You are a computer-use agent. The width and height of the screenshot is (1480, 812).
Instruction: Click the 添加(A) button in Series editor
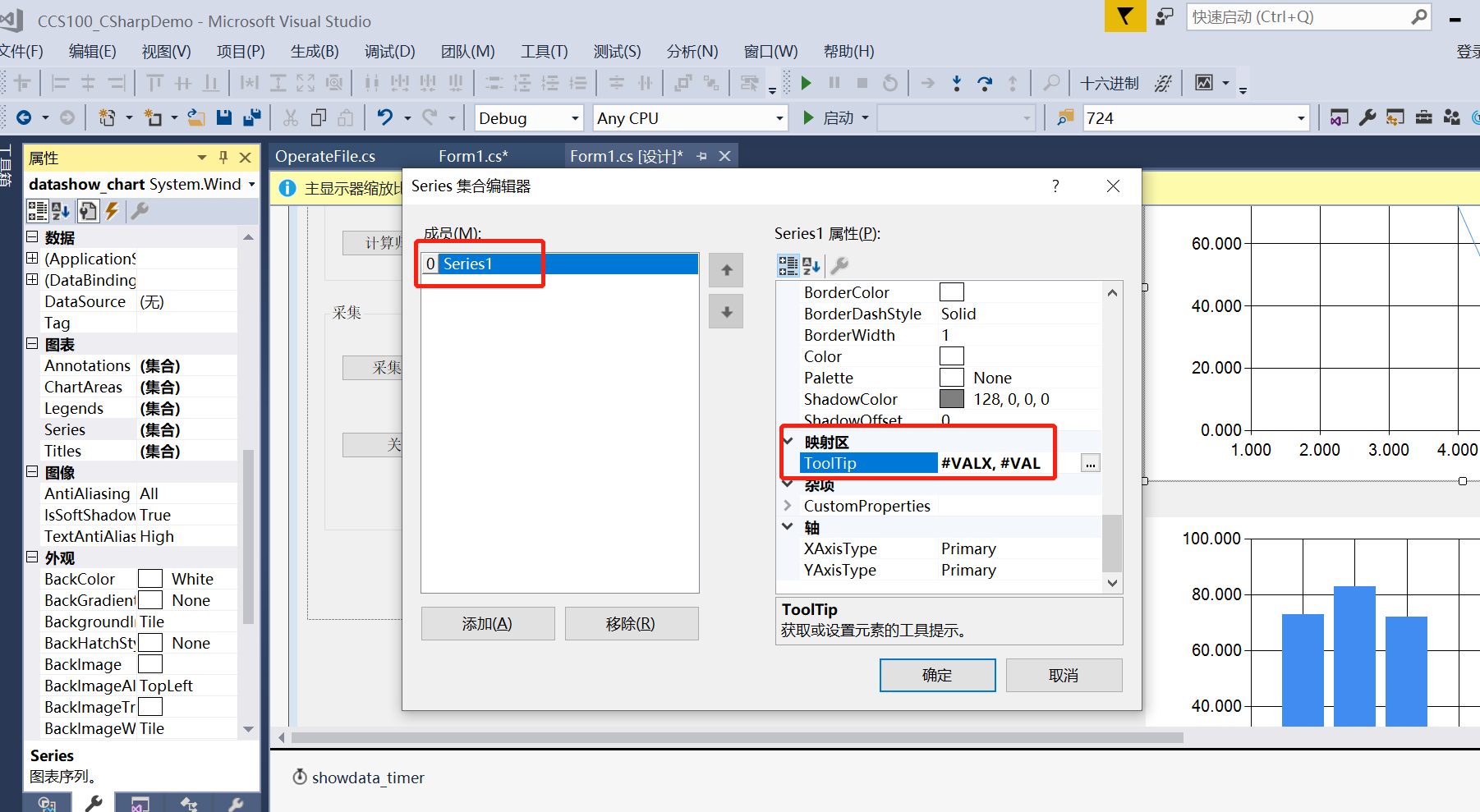click(x=487, y=623)
